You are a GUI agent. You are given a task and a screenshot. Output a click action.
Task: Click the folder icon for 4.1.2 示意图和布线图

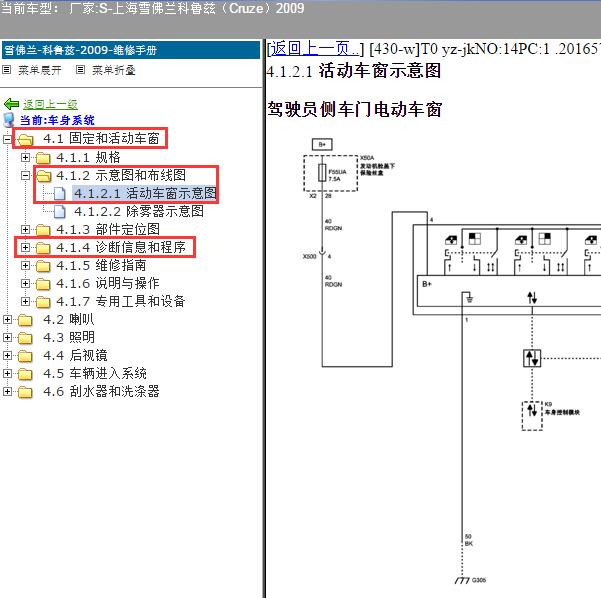pyautogui.click(x=43, y=176)
